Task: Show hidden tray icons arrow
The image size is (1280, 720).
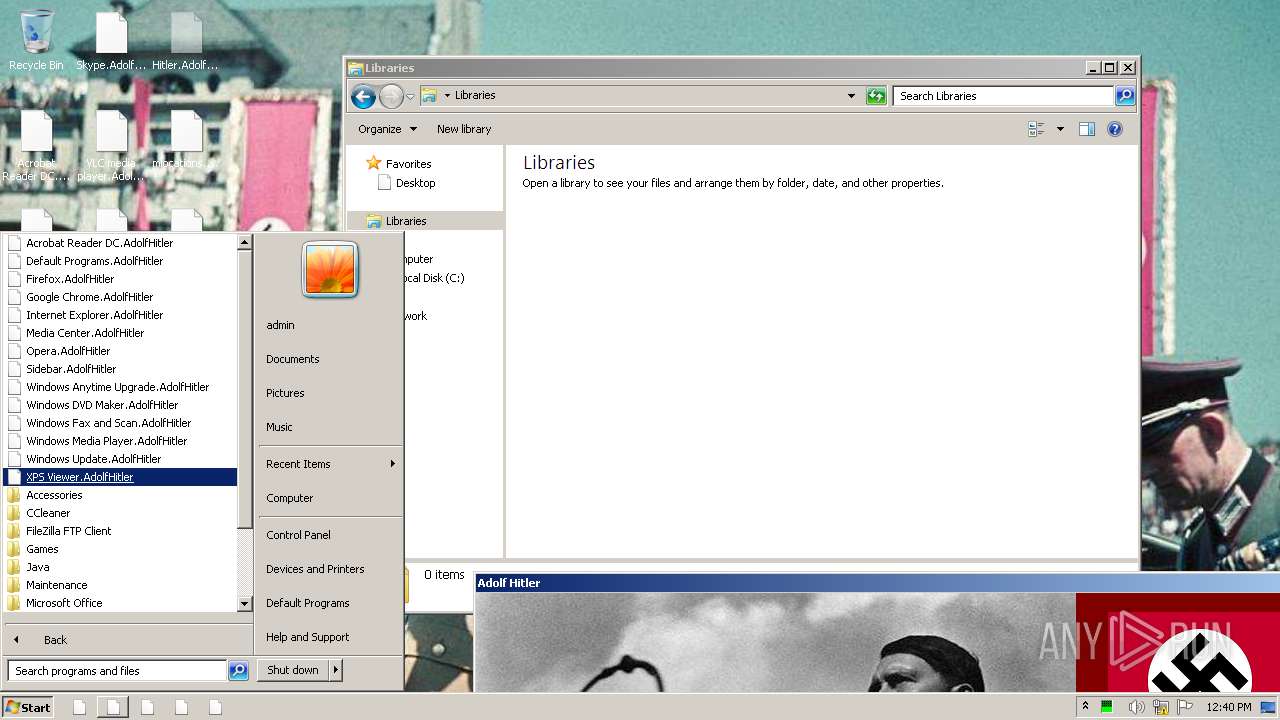Action: [x=1085, y=707]
